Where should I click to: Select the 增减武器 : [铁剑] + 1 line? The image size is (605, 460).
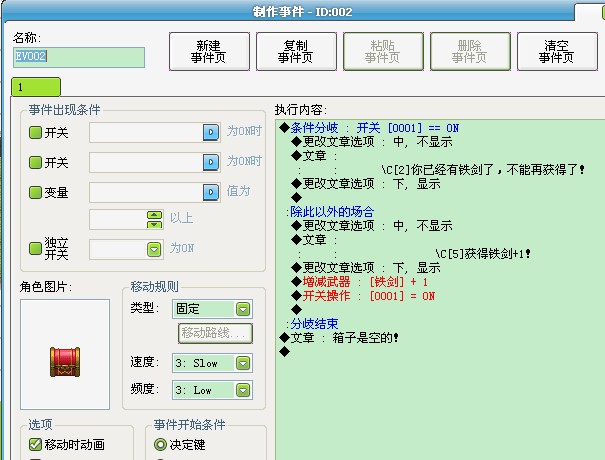tap(360, 282)
